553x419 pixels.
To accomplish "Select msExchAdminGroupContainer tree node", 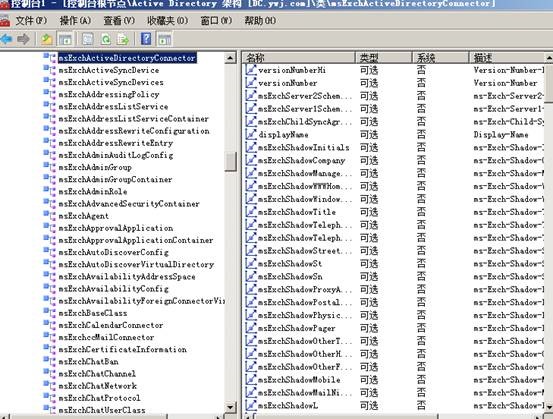I will [115, 180].
